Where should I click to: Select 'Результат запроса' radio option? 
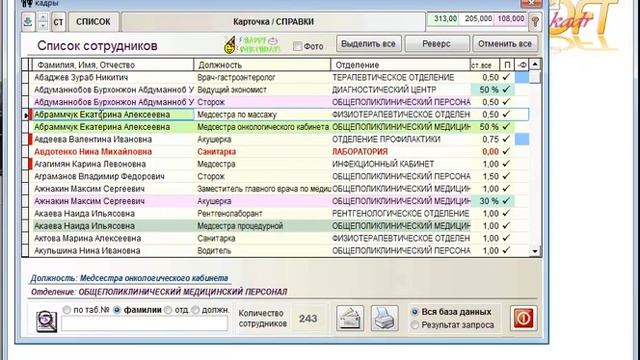pyautogui.click(x=415, y=325)
